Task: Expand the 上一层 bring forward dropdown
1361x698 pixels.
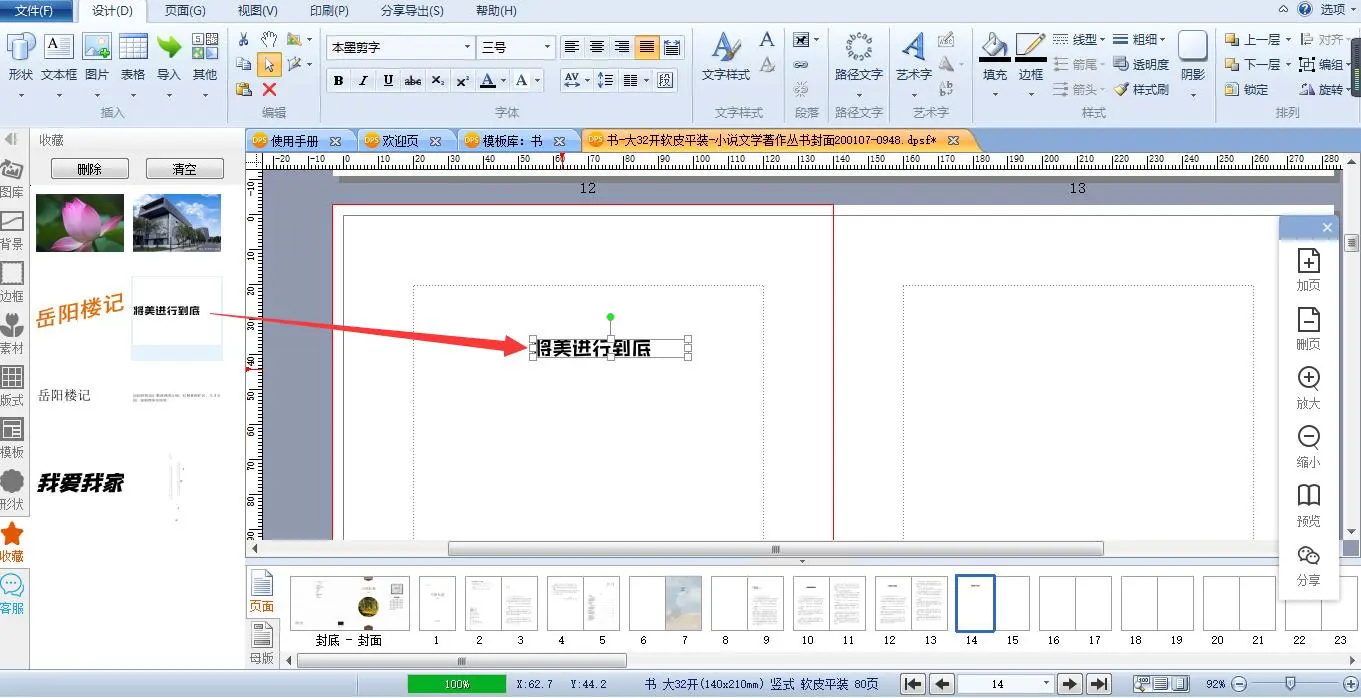Action: 1288,39
